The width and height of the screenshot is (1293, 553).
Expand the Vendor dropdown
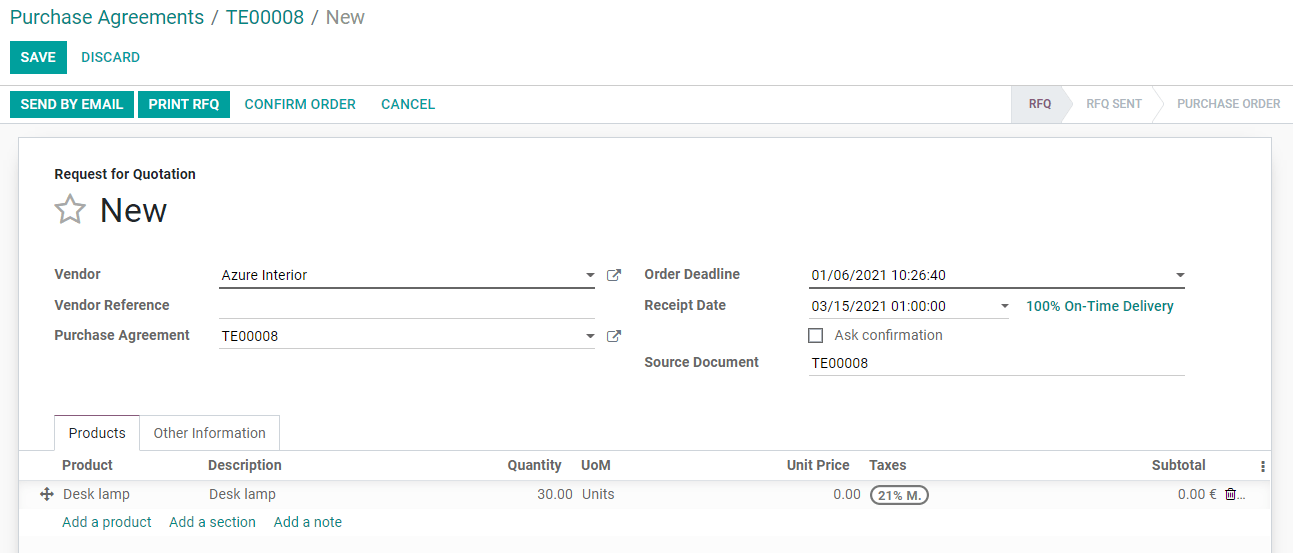point(590,276)
